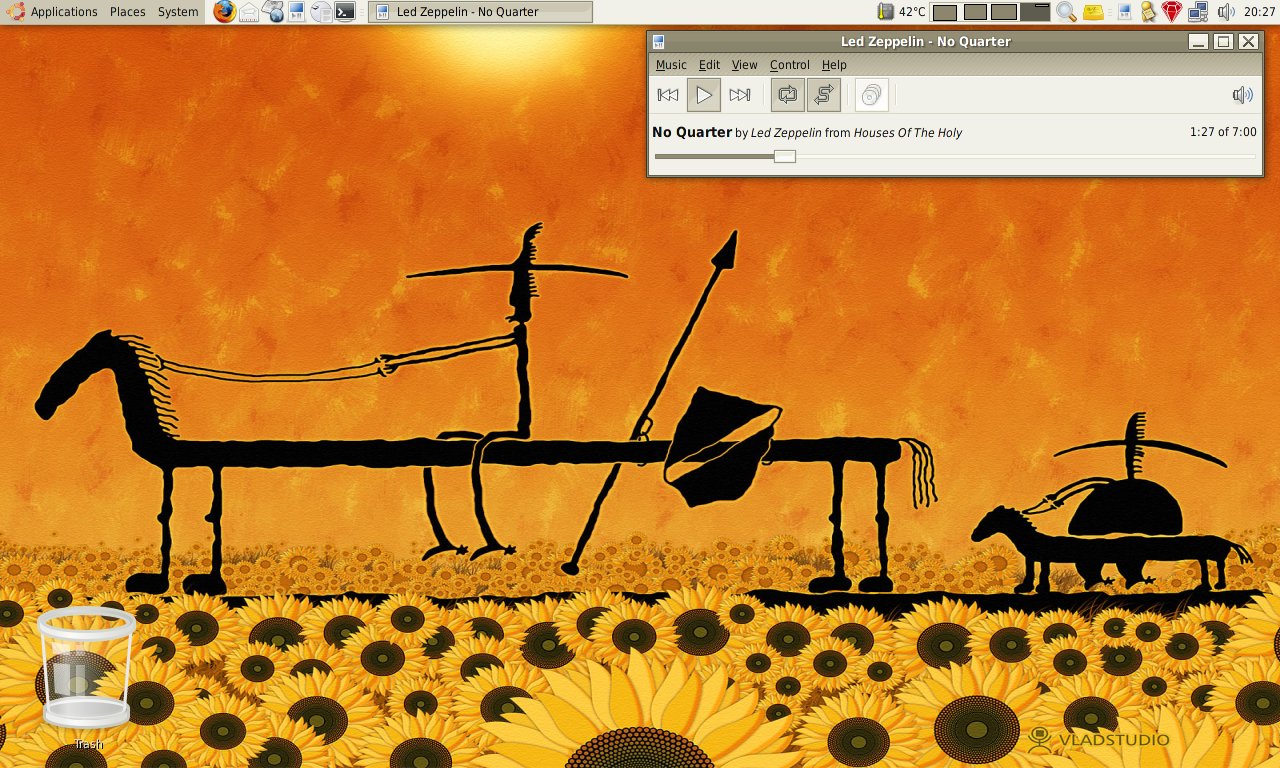Switch to the first workspace
Image resolution: width=1280 pixels, height=768 pixels.
tap(945, 12)
